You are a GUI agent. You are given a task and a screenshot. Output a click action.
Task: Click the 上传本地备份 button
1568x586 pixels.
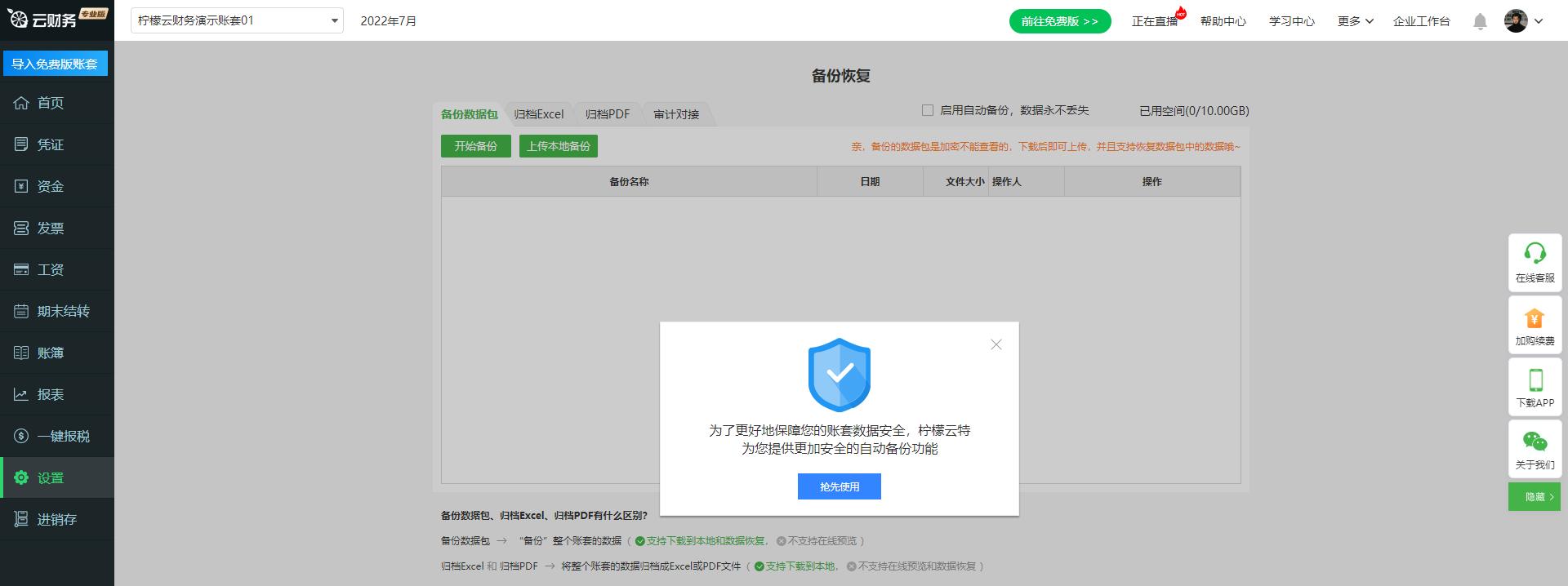pyautogui.click(x=559, y=146)
